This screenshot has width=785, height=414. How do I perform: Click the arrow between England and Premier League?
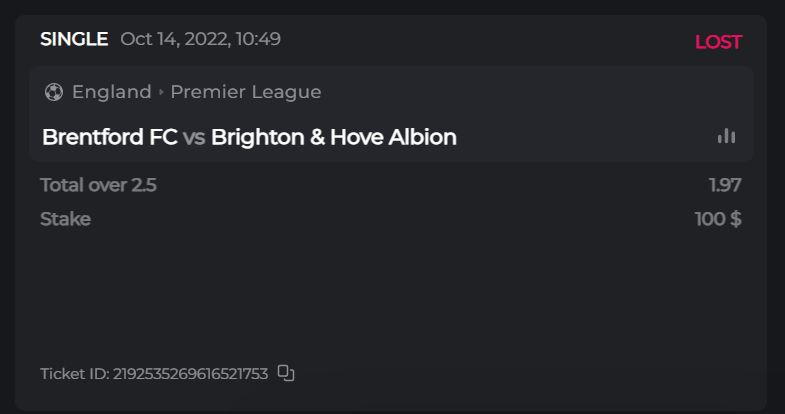point(161,92)
